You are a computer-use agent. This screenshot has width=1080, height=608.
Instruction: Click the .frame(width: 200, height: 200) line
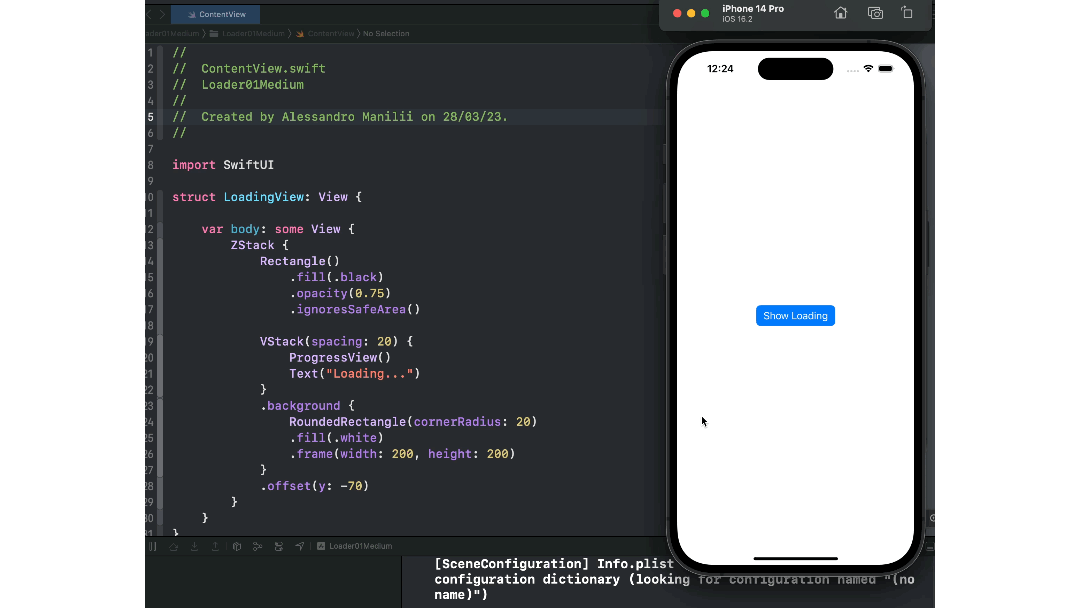402,454
